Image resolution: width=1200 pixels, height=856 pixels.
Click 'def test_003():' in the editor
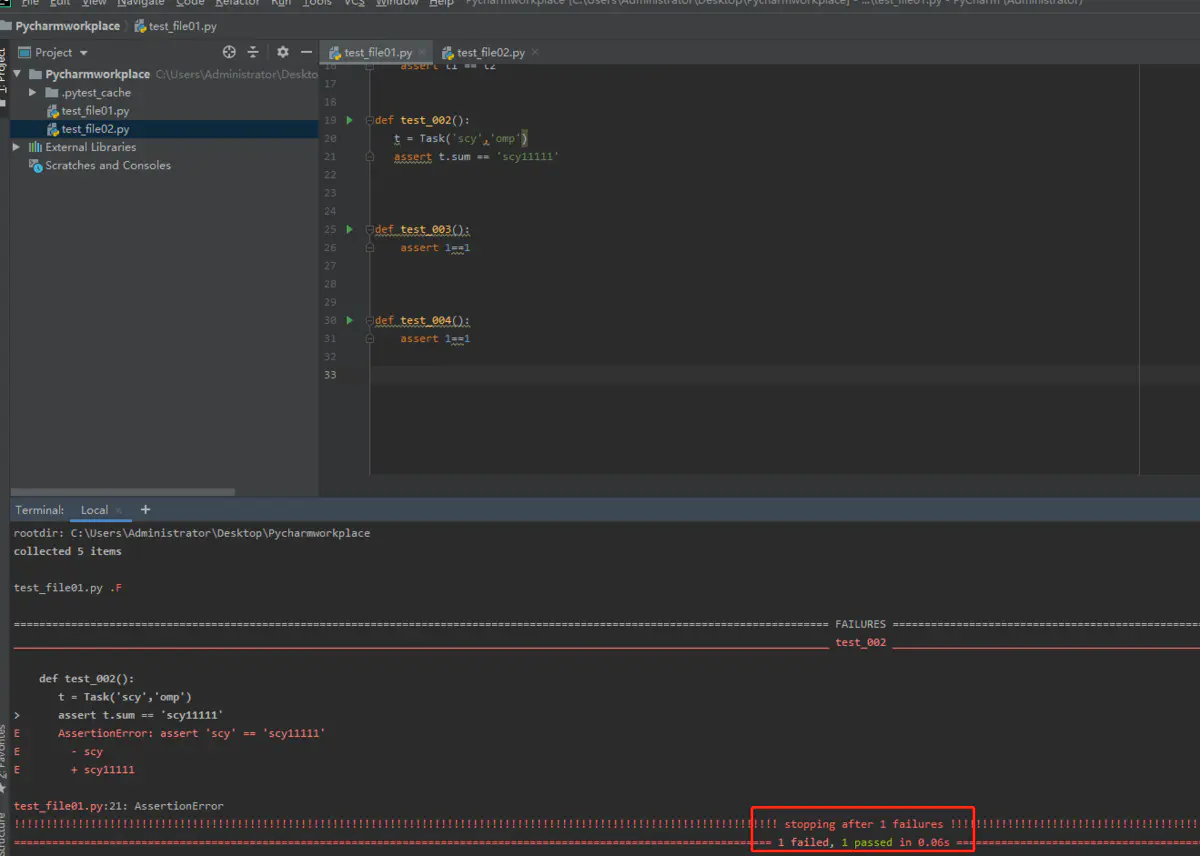point(422,229)
